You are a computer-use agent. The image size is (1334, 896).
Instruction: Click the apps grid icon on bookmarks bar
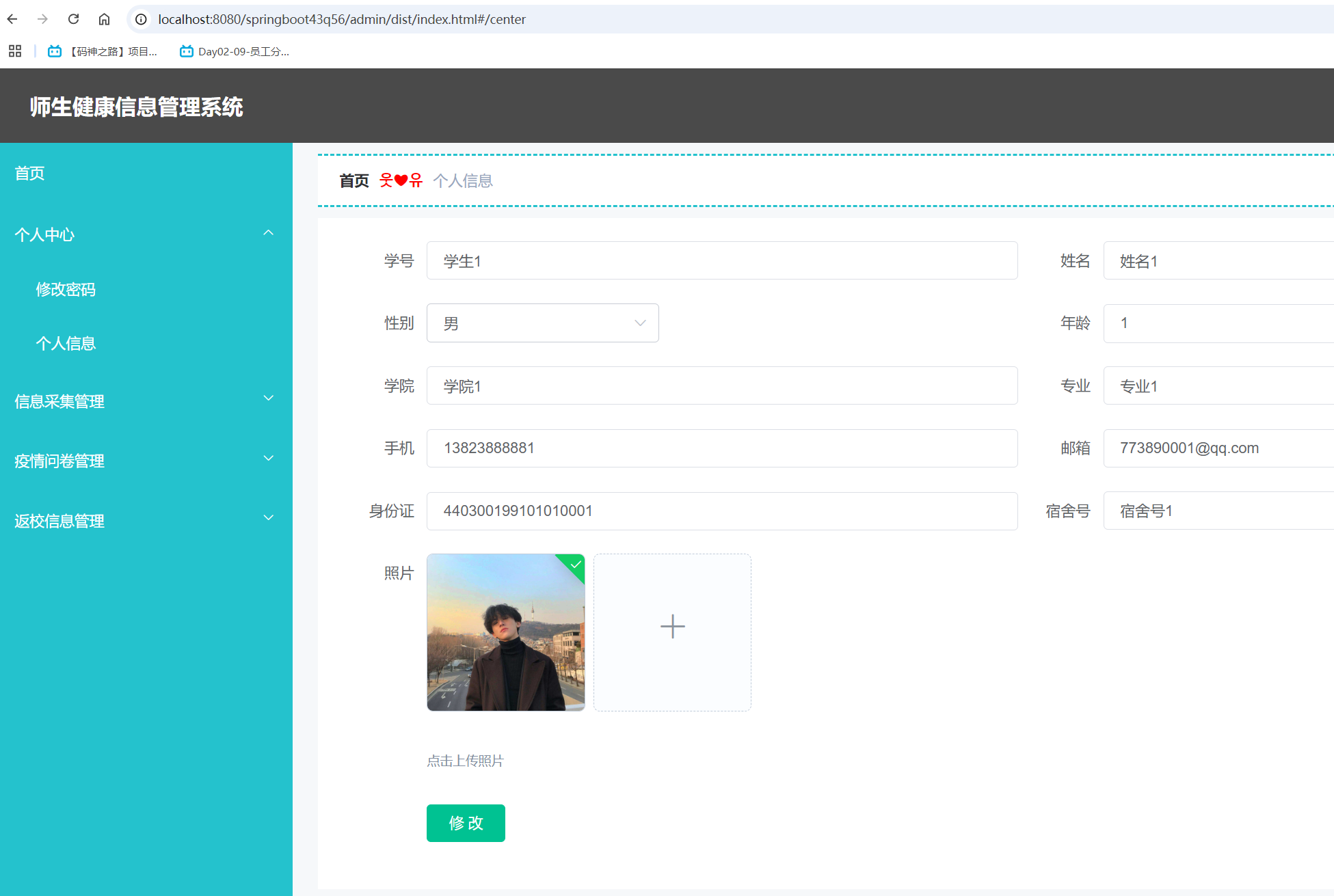[14, 51]
